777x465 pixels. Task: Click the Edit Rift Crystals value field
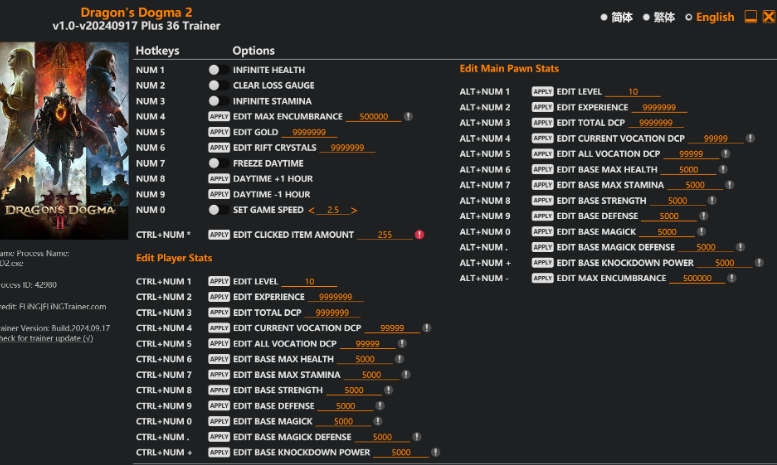[347, 148]
